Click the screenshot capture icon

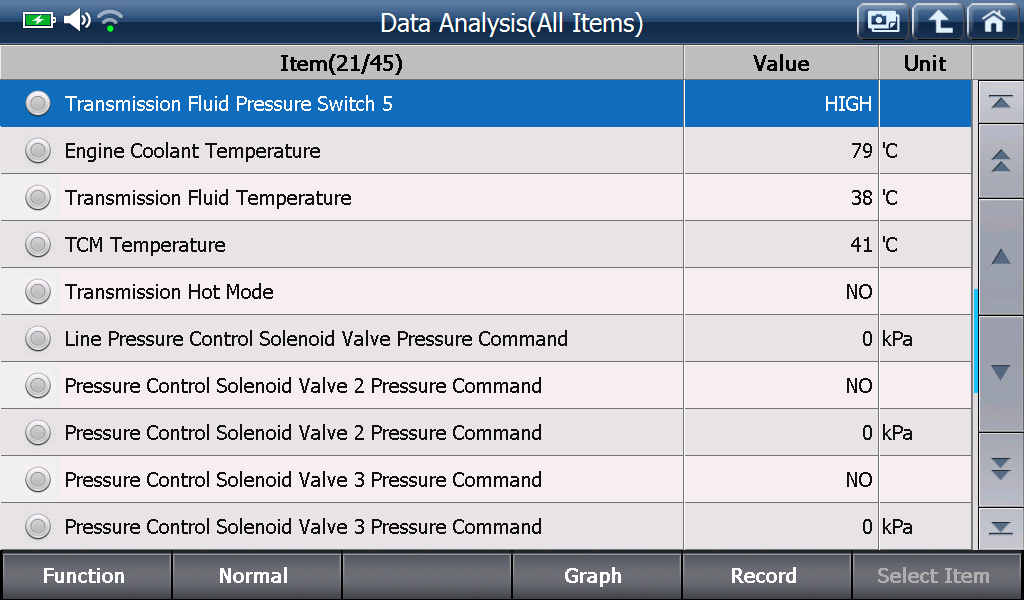coord(883,22)
